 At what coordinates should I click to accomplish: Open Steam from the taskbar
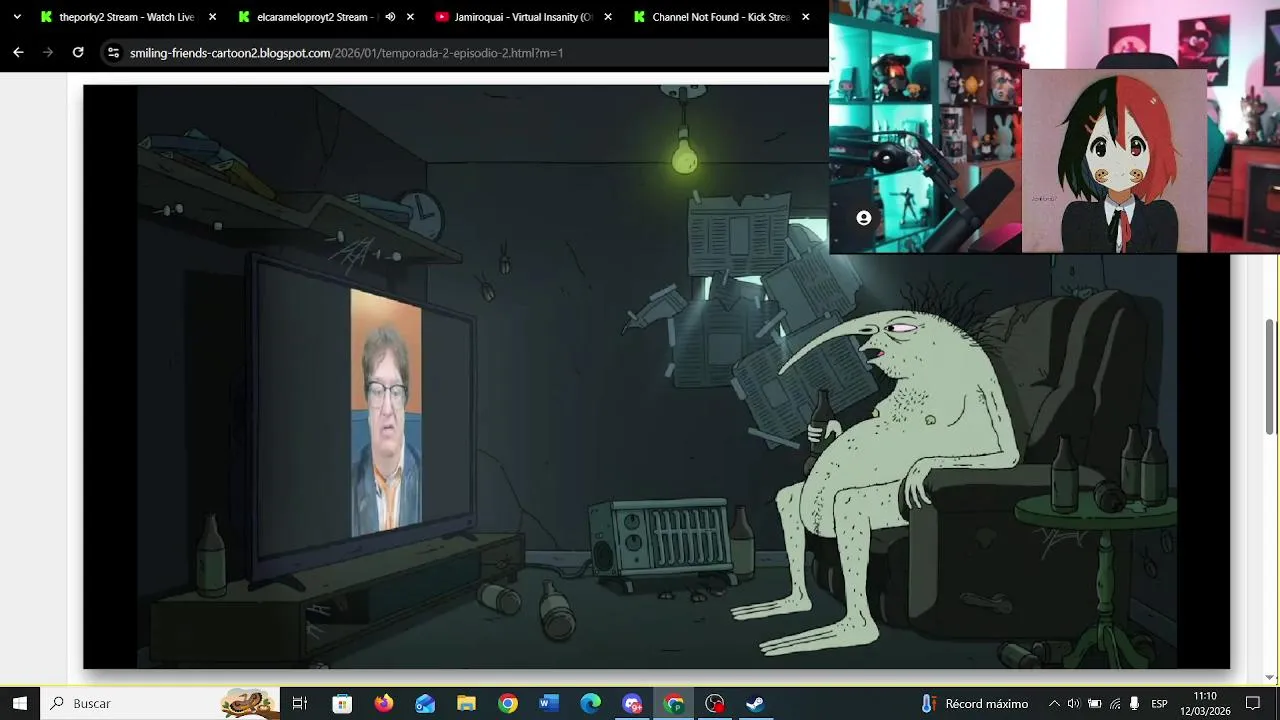tap(755, 703)
